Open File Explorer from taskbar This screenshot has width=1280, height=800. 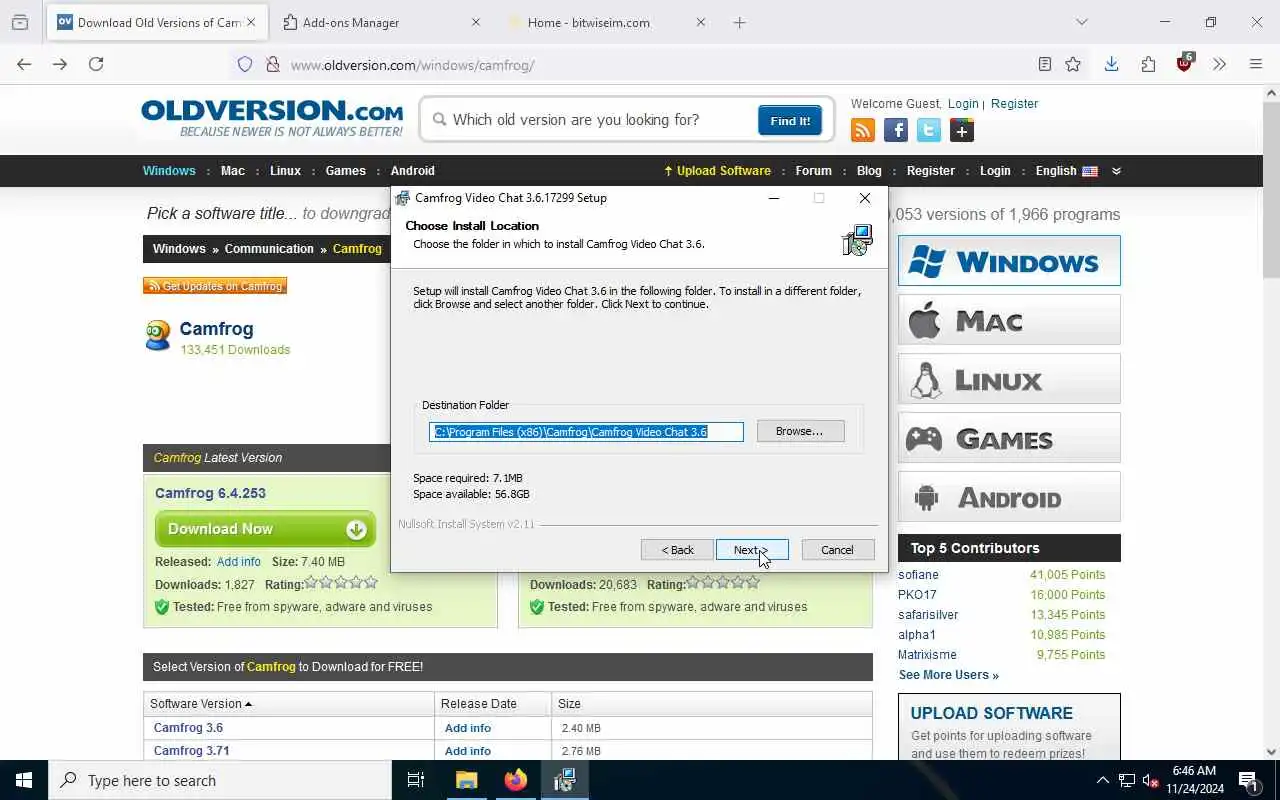[466, 780]
